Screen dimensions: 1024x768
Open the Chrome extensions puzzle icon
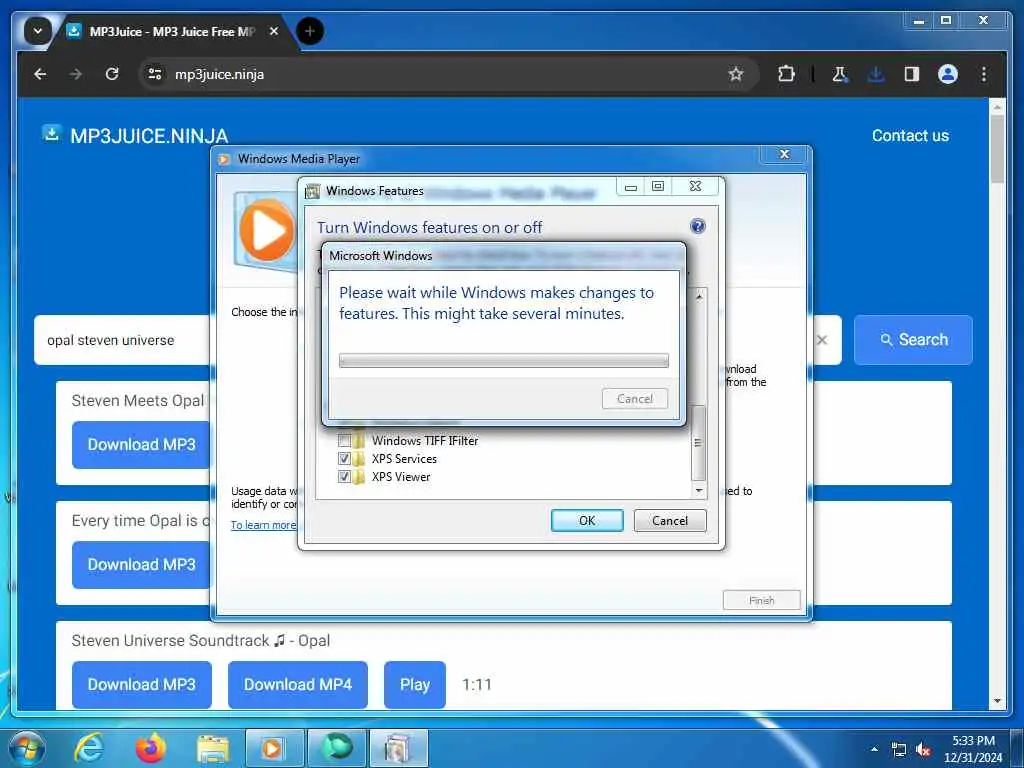pyautogui.click(x=786, y=74)
